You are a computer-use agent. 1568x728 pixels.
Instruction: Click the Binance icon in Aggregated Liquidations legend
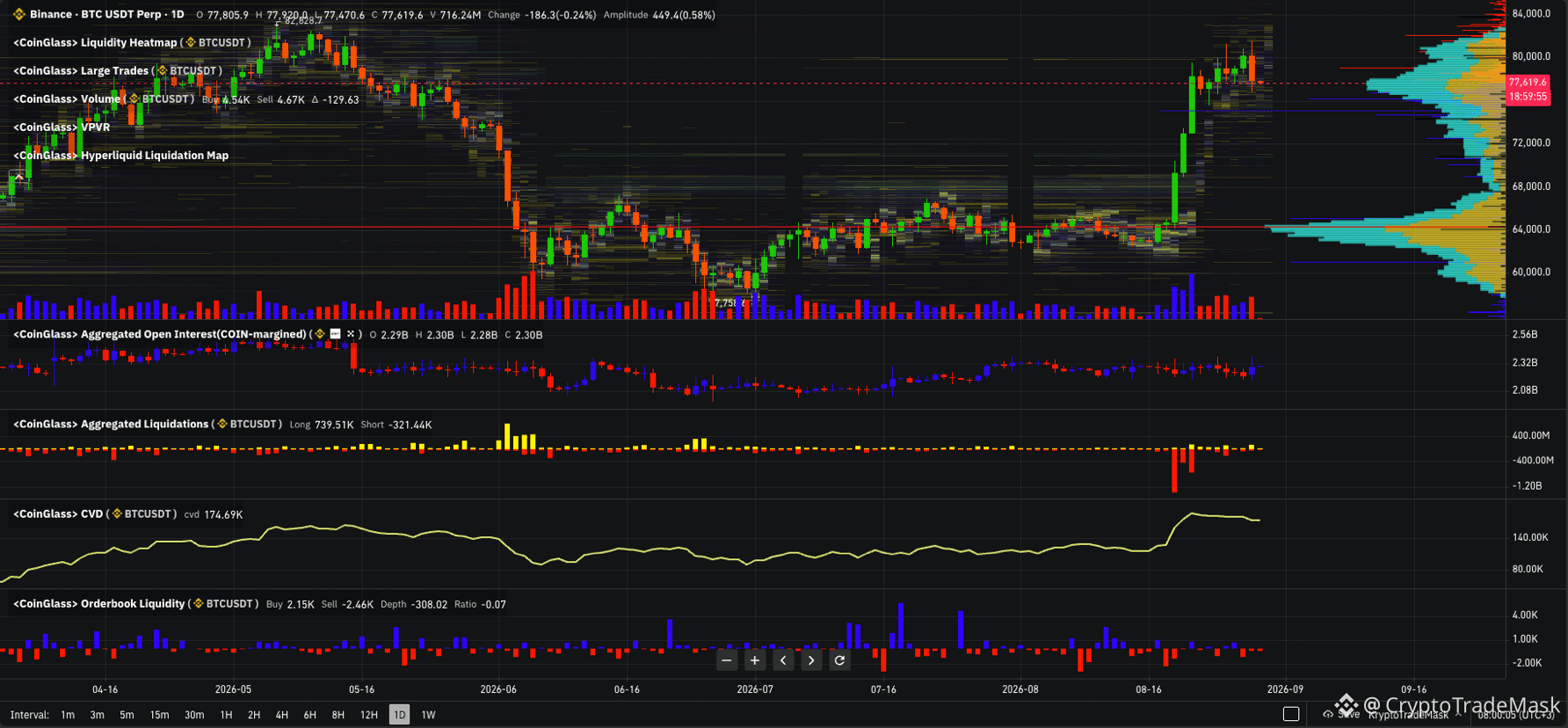click(222, 424)
